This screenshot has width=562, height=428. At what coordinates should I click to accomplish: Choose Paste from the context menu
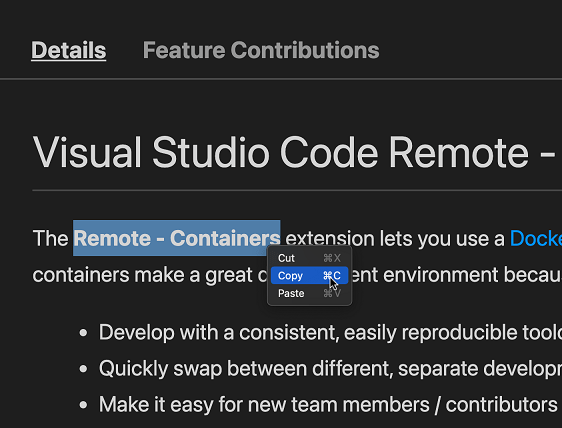pos(309,293)
